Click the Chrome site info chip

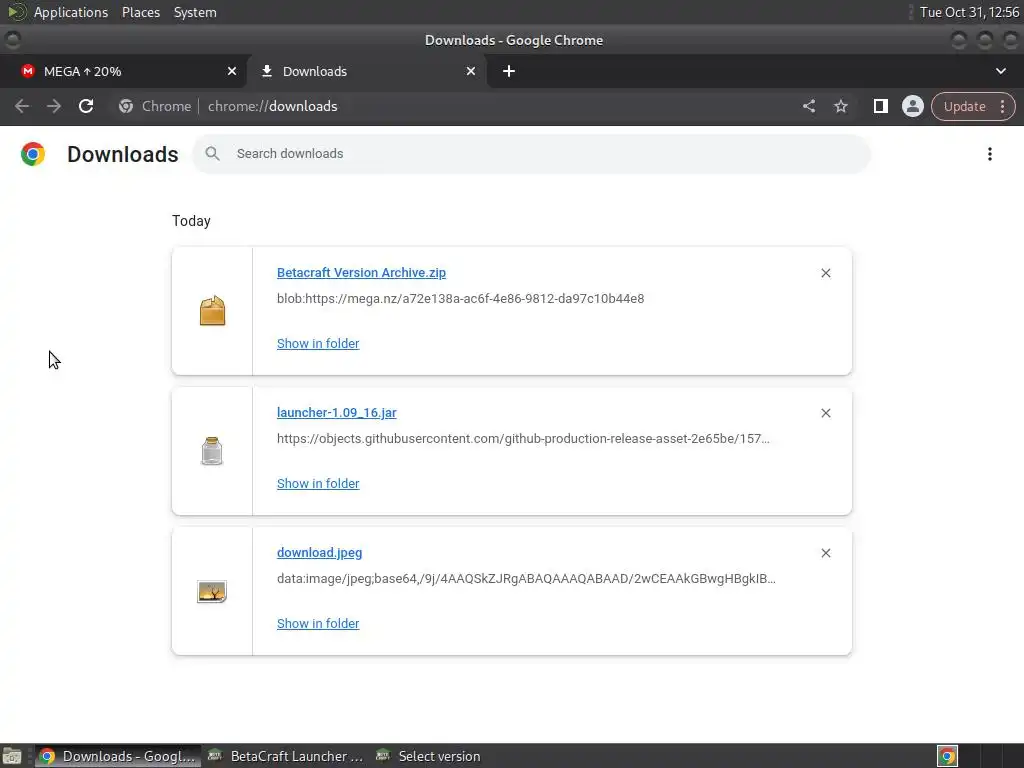(x=155, y=106)
